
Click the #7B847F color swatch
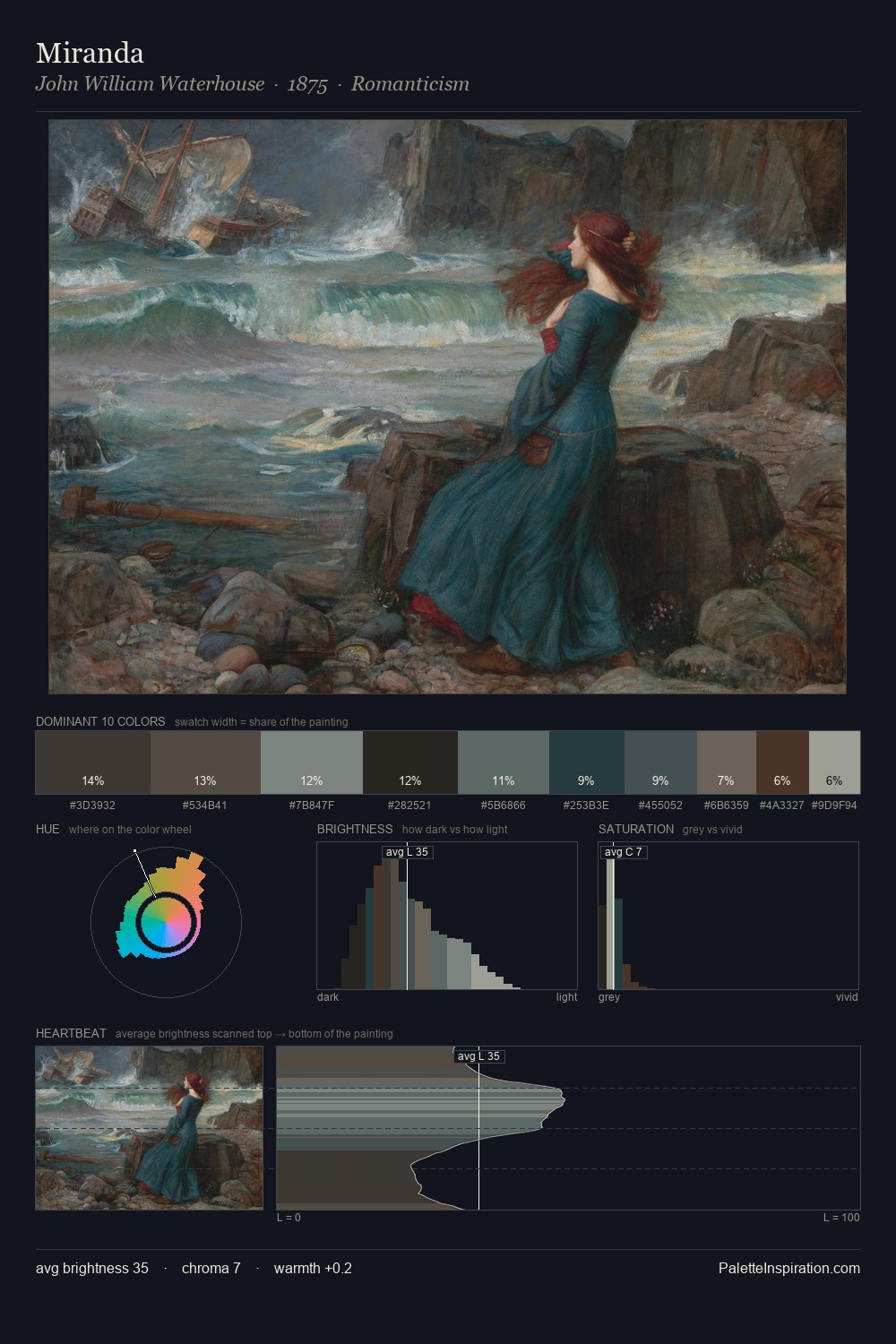pos(312,762)
